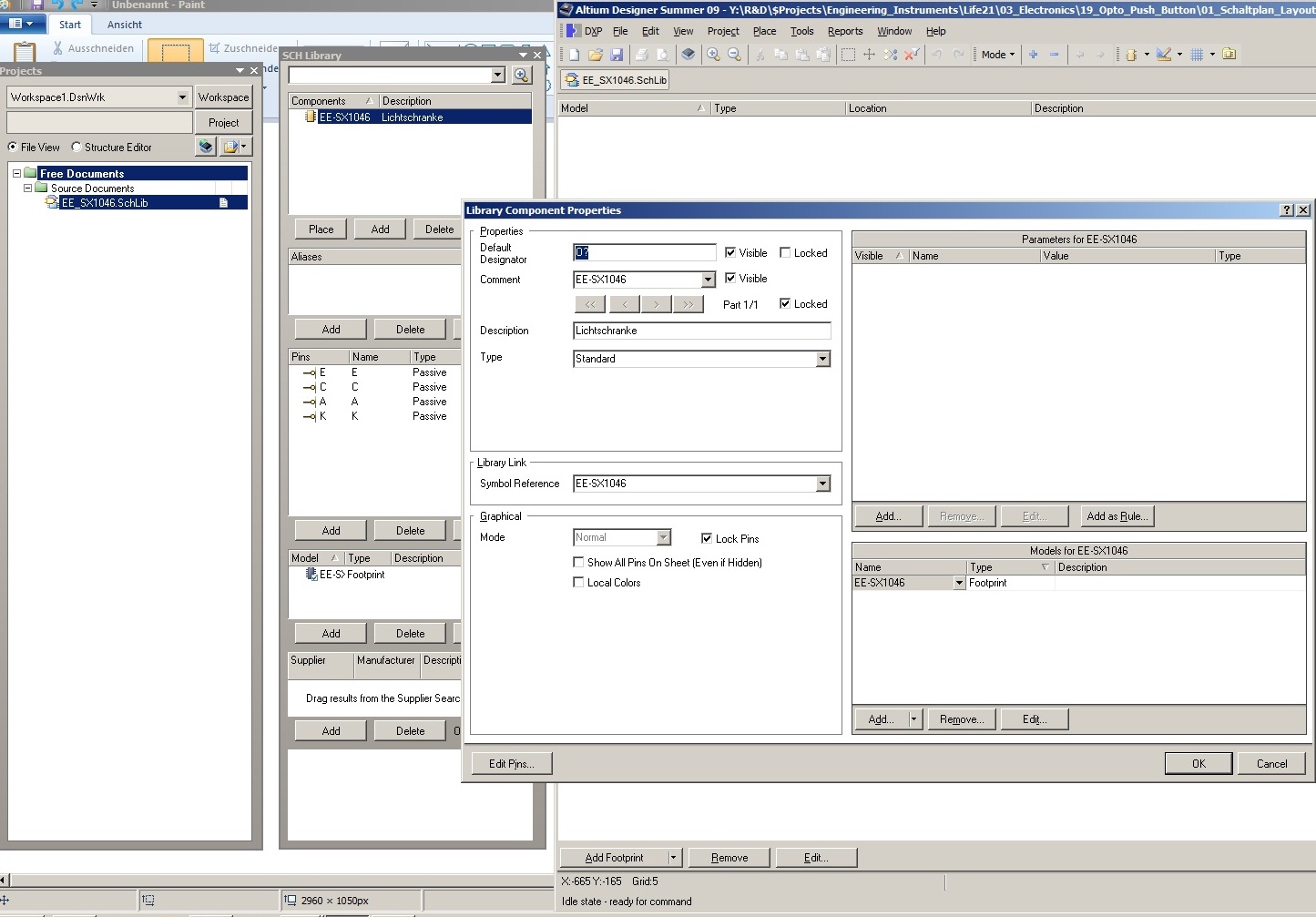Open the Mode dropdown in Altium toolbar
This screenshot has width=1316, height=917.
click(997, 55)
